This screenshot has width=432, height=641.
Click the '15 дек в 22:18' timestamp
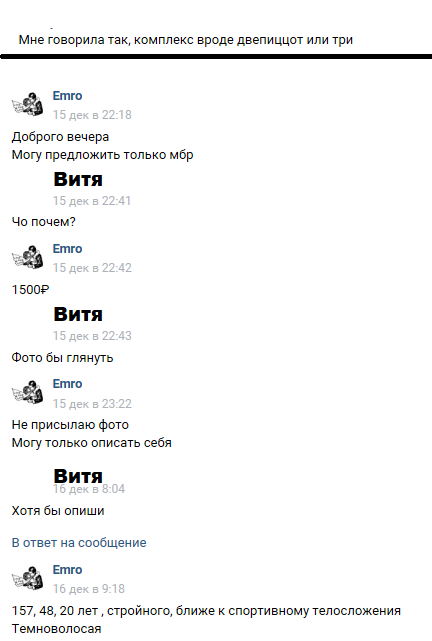tap(92, 115)
